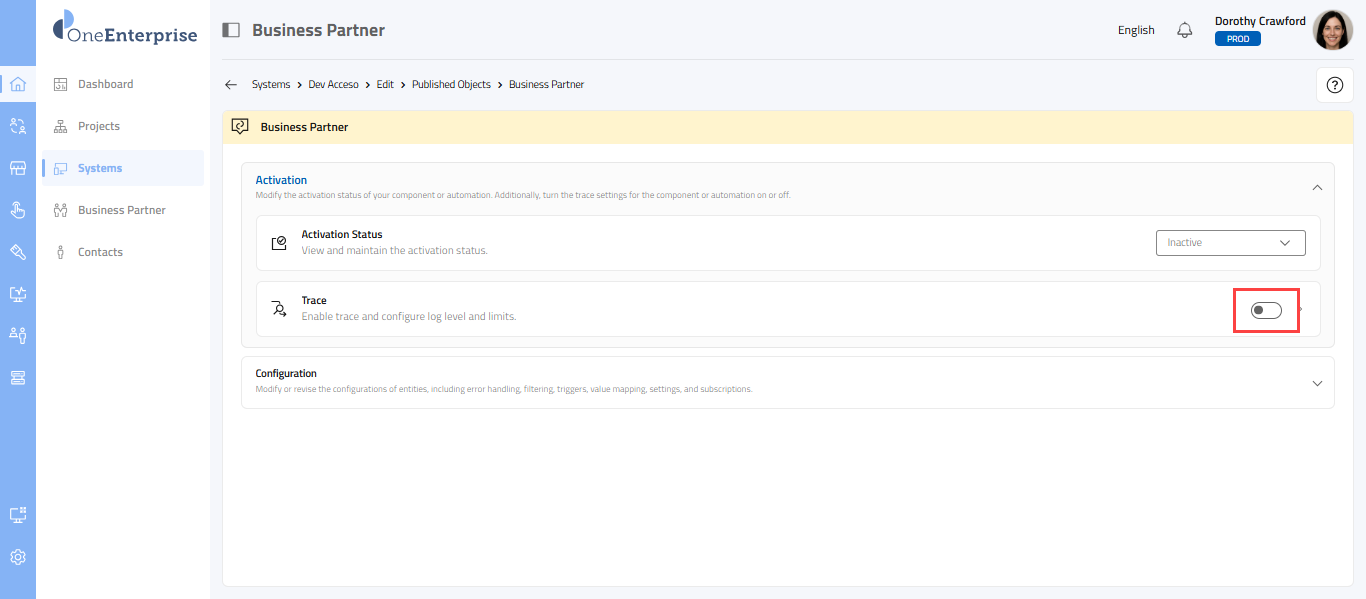Click the help question mark icon
The image size is (1366, 599).
1334,85
